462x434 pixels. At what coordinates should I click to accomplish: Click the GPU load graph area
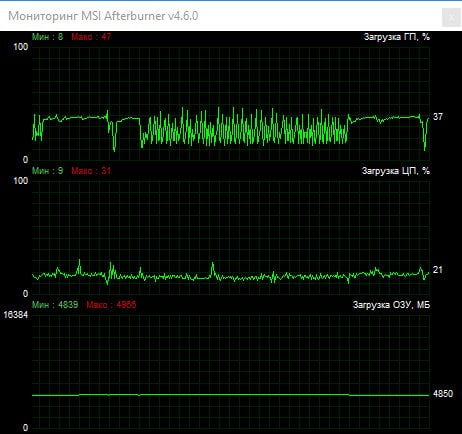pos(230,103)
